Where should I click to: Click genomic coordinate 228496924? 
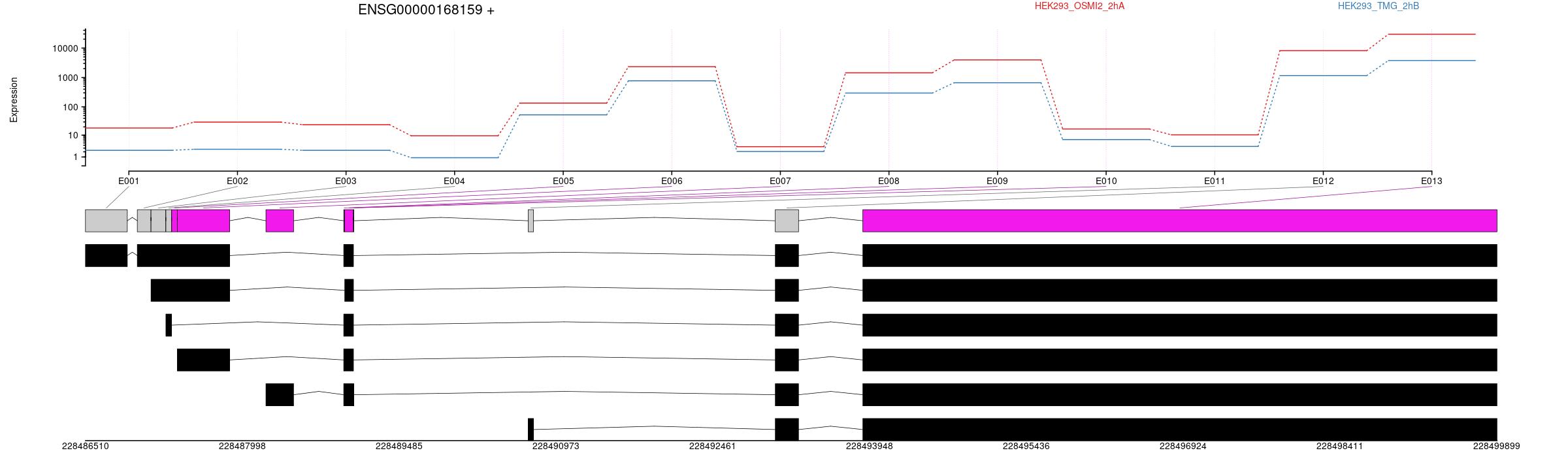click(x=1183, y=447)
